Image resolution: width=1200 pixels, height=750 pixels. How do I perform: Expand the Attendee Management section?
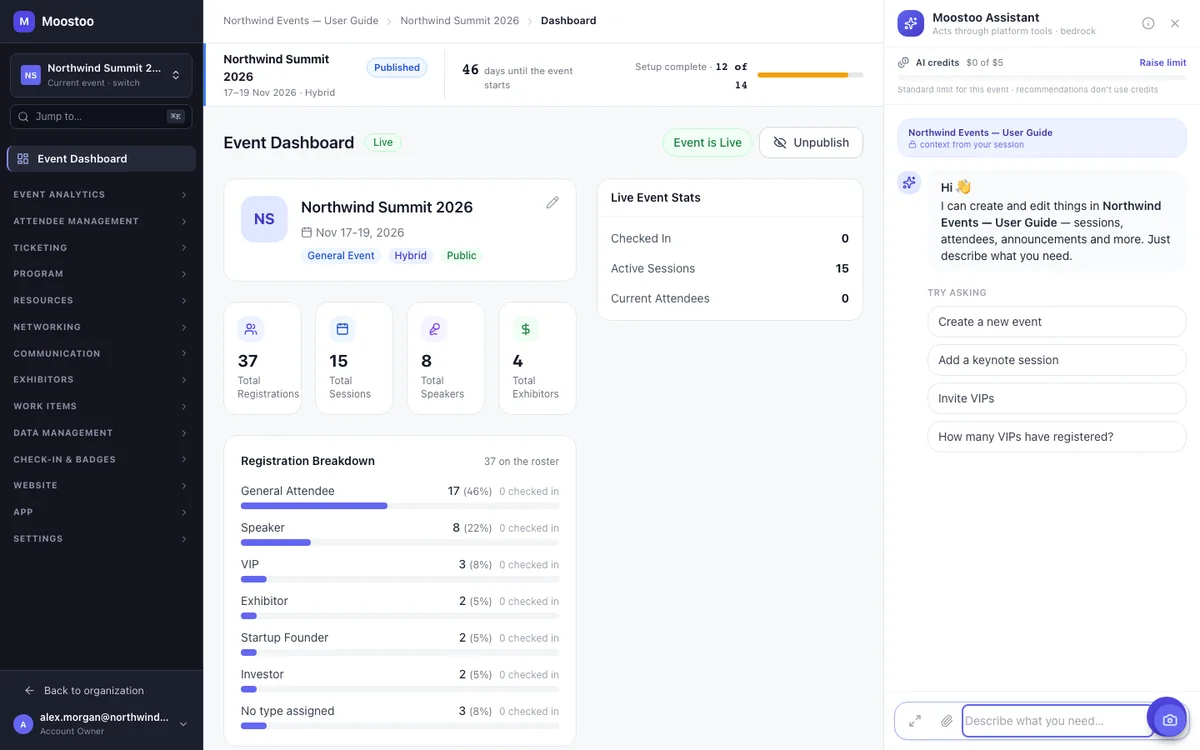click(x=101, y=221)
